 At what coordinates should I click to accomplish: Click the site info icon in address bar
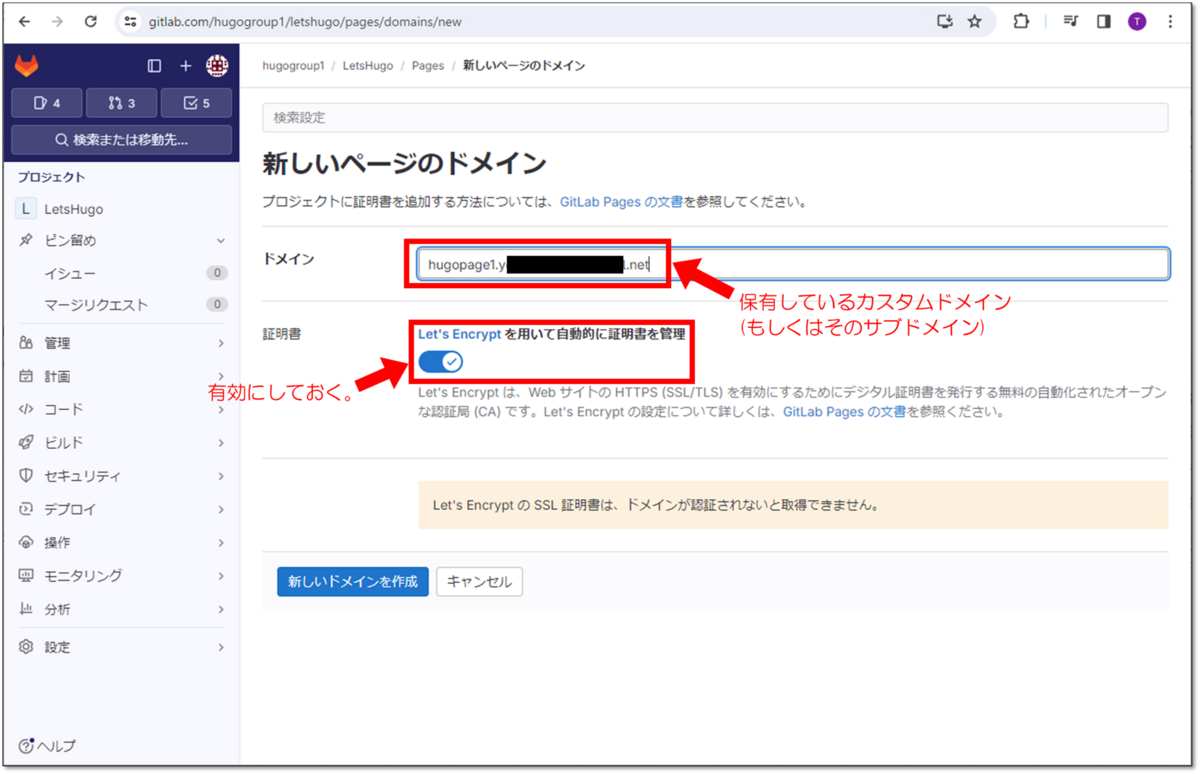(130, 21)
